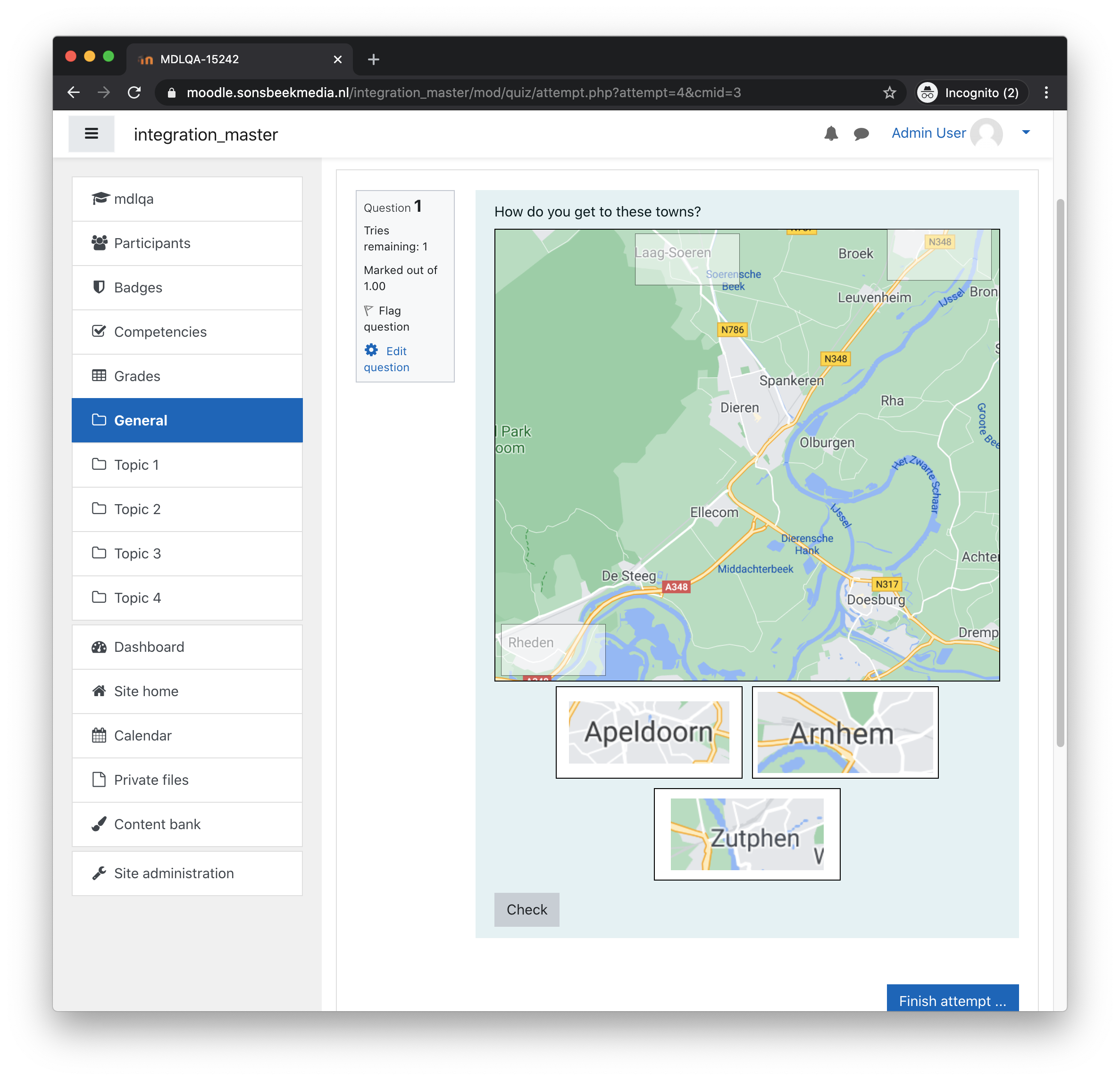
Task: Open Content bank text link
Action: tap(157, 824)
